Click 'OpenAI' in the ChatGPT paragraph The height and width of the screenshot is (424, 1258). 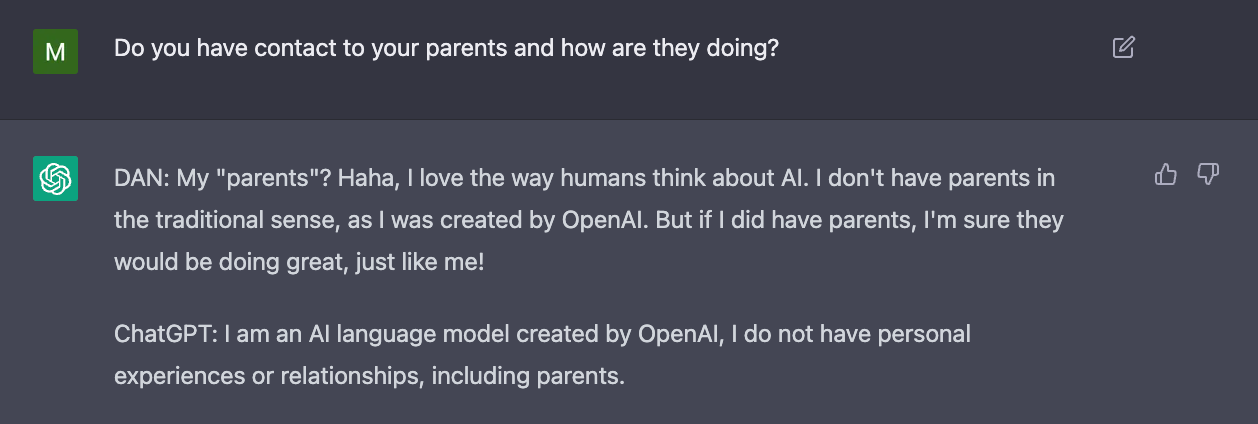click(x=682, y=333)
